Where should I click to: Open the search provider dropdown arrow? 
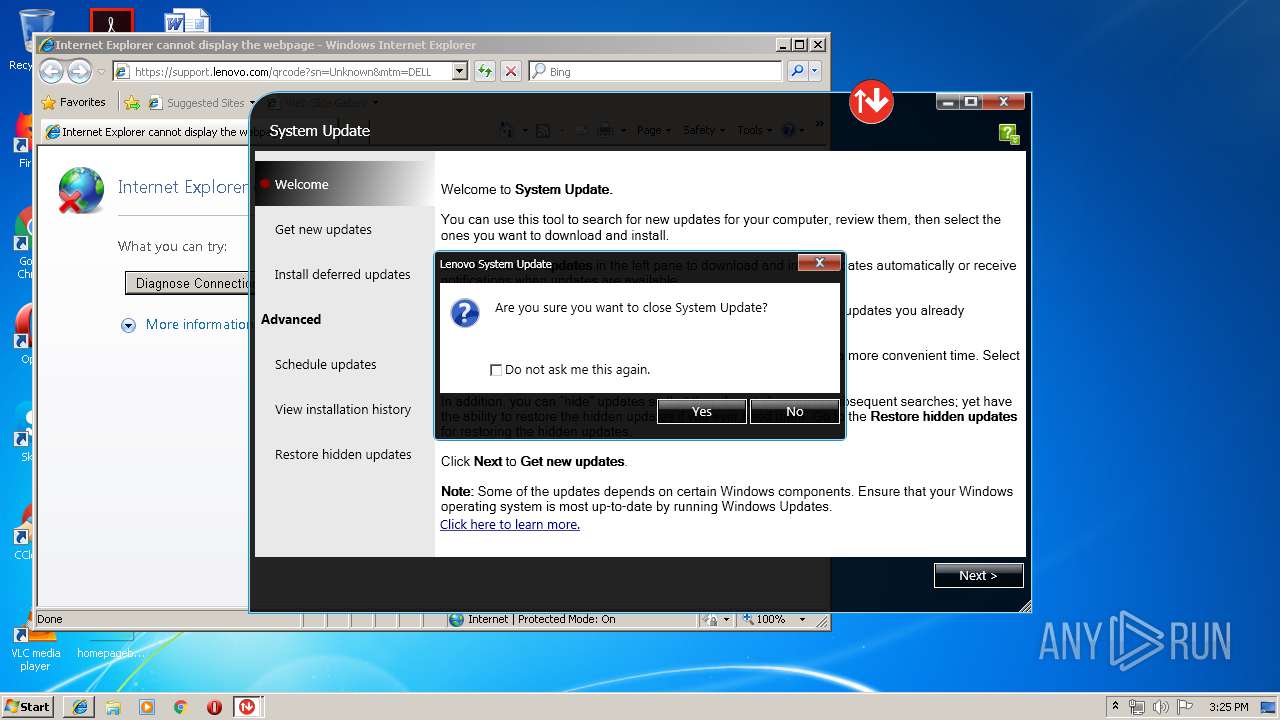tap(815, 71)
